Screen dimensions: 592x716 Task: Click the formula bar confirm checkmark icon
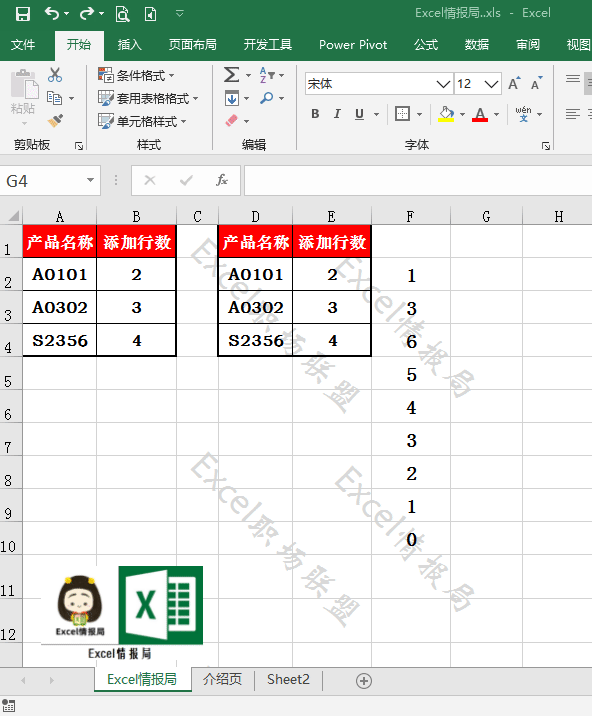[186, 180]
